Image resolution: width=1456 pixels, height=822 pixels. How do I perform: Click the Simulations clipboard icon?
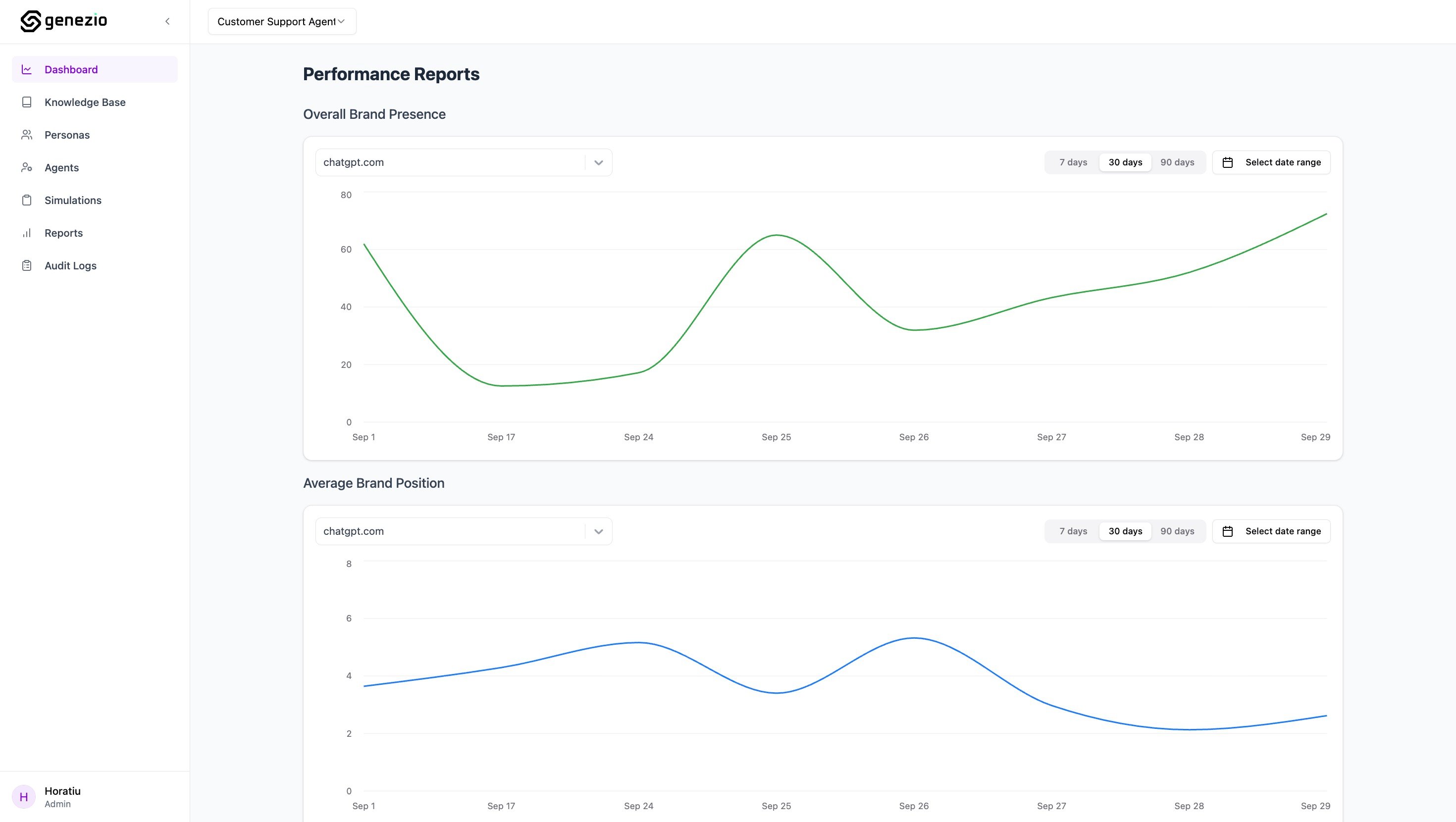pyautogui.click(x=27, y=200)
